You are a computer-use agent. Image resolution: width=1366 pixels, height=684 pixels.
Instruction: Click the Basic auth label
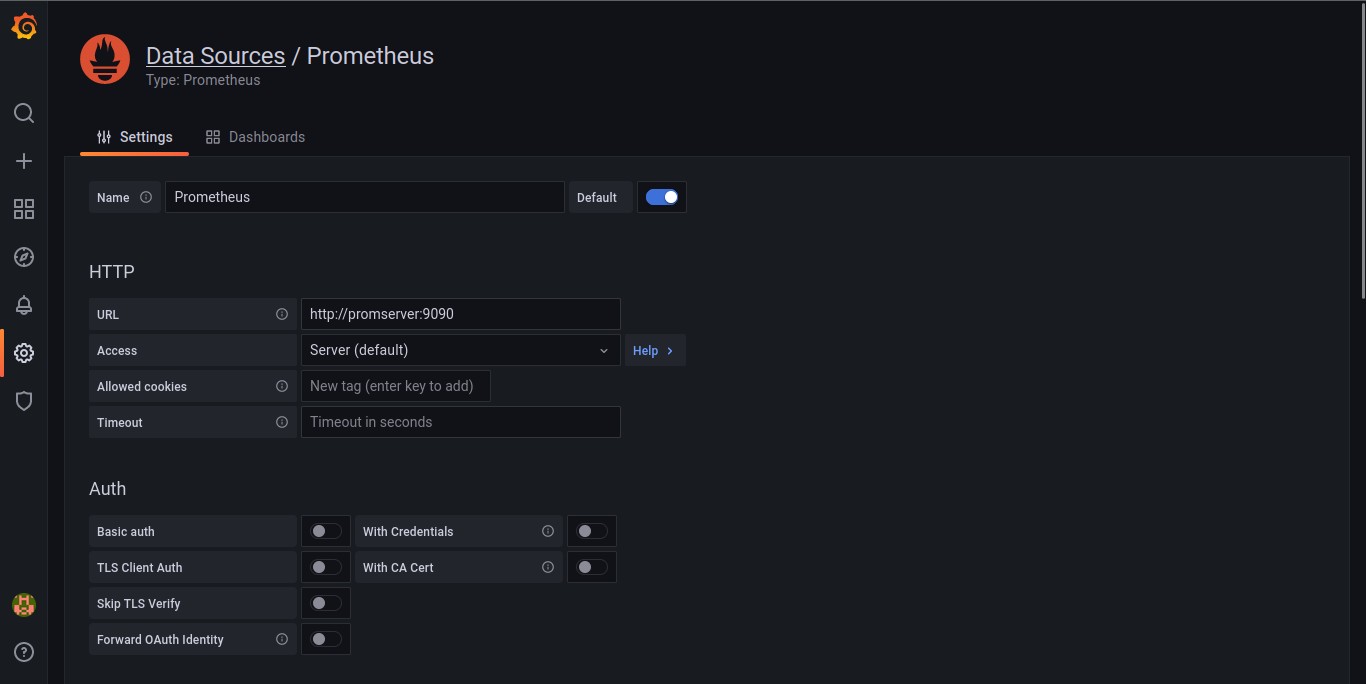(126, 531)
